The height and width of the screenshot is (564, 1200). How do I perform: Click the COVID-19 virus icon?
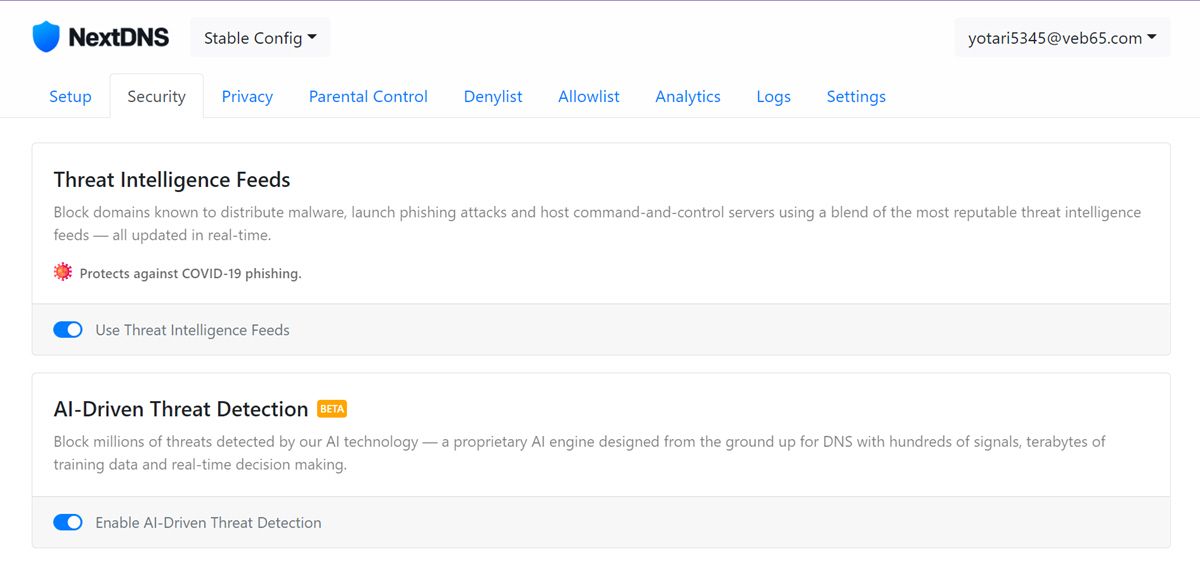pyautogui.click(x=63, y=272)
